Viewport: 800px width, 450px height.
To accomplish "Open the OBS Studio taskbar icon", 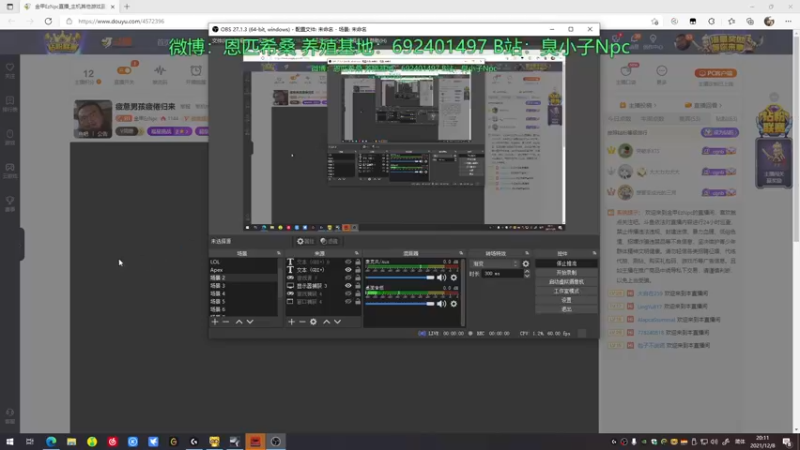I will pos(276,441).
